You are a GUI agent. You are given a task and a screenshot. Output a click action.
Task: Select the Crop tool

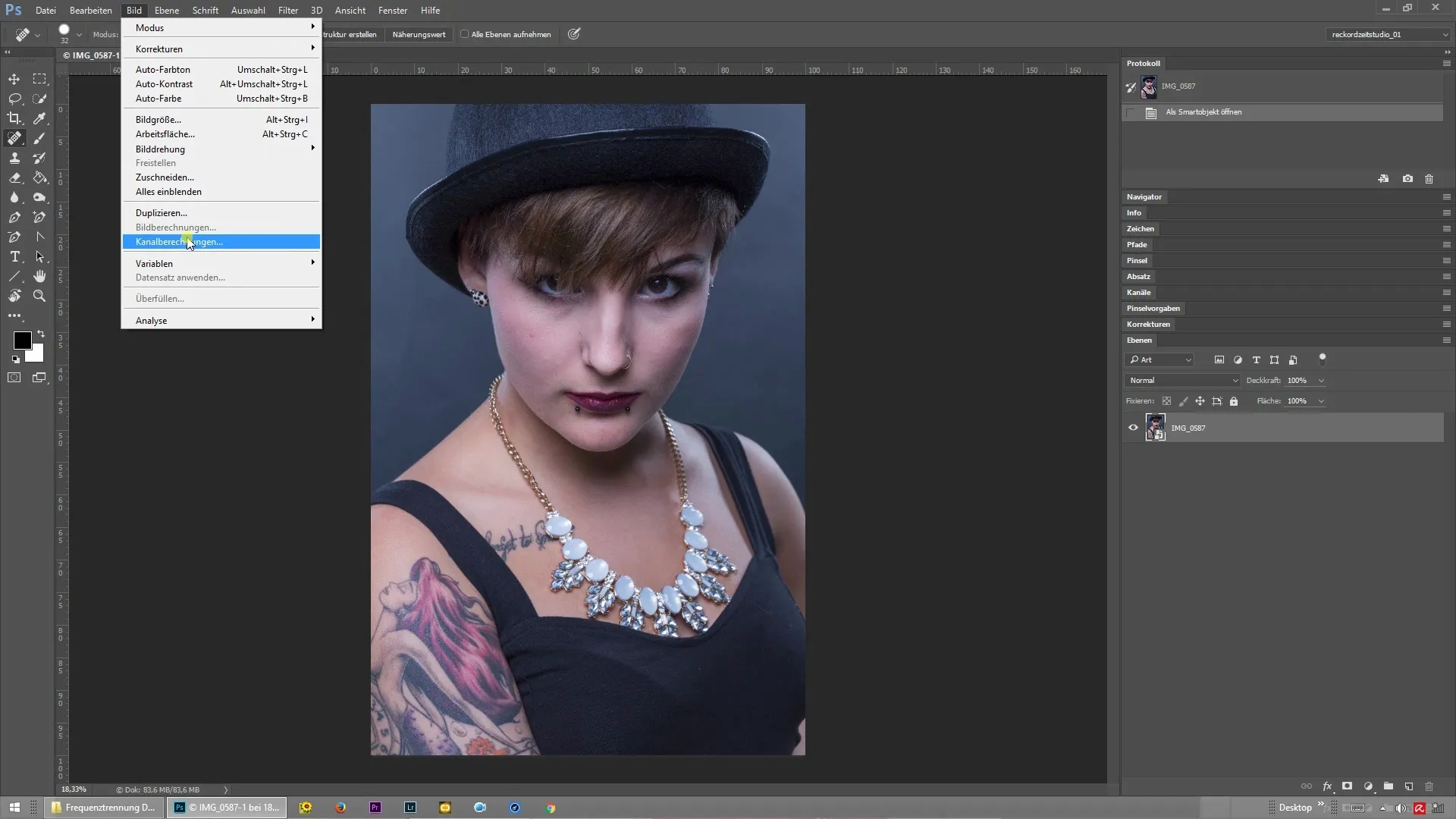(14, 118)
